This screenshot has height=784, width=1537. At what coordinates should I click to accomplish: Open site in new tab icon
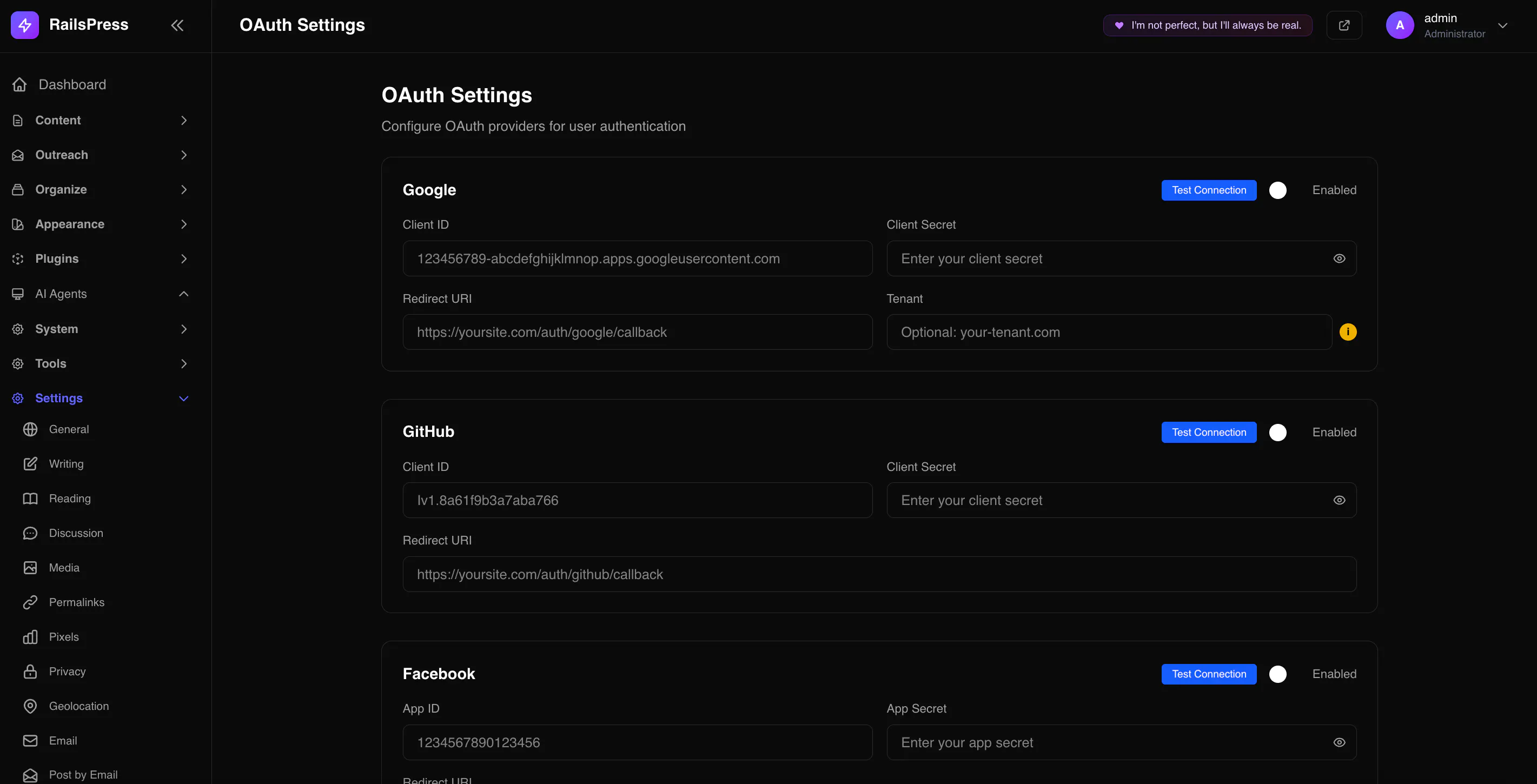point(1344,25)
